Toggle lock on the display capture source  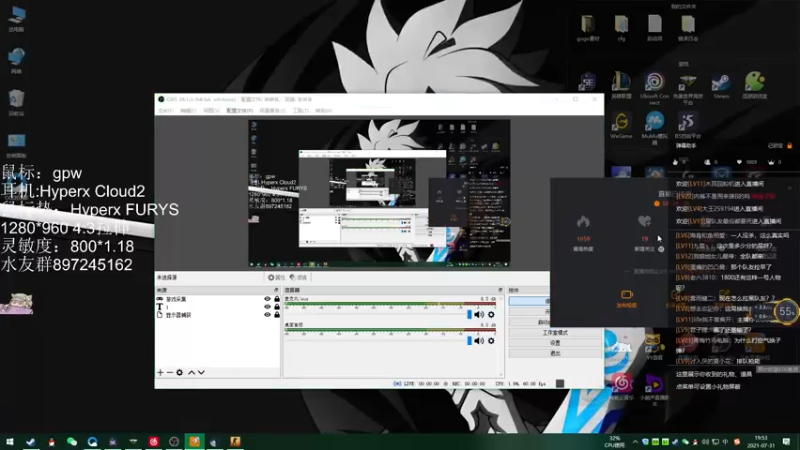click(x=277, y=315)
